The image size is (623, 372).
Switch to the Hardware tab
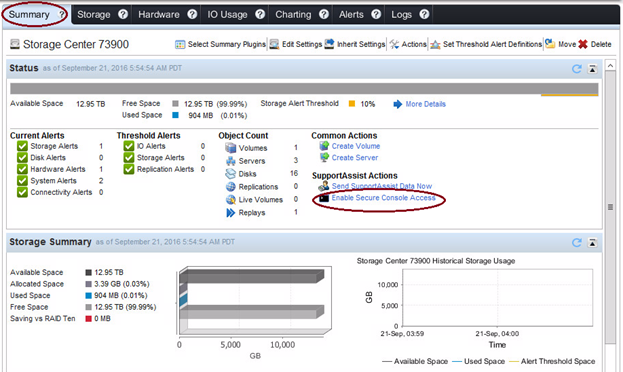coord(159,15)
